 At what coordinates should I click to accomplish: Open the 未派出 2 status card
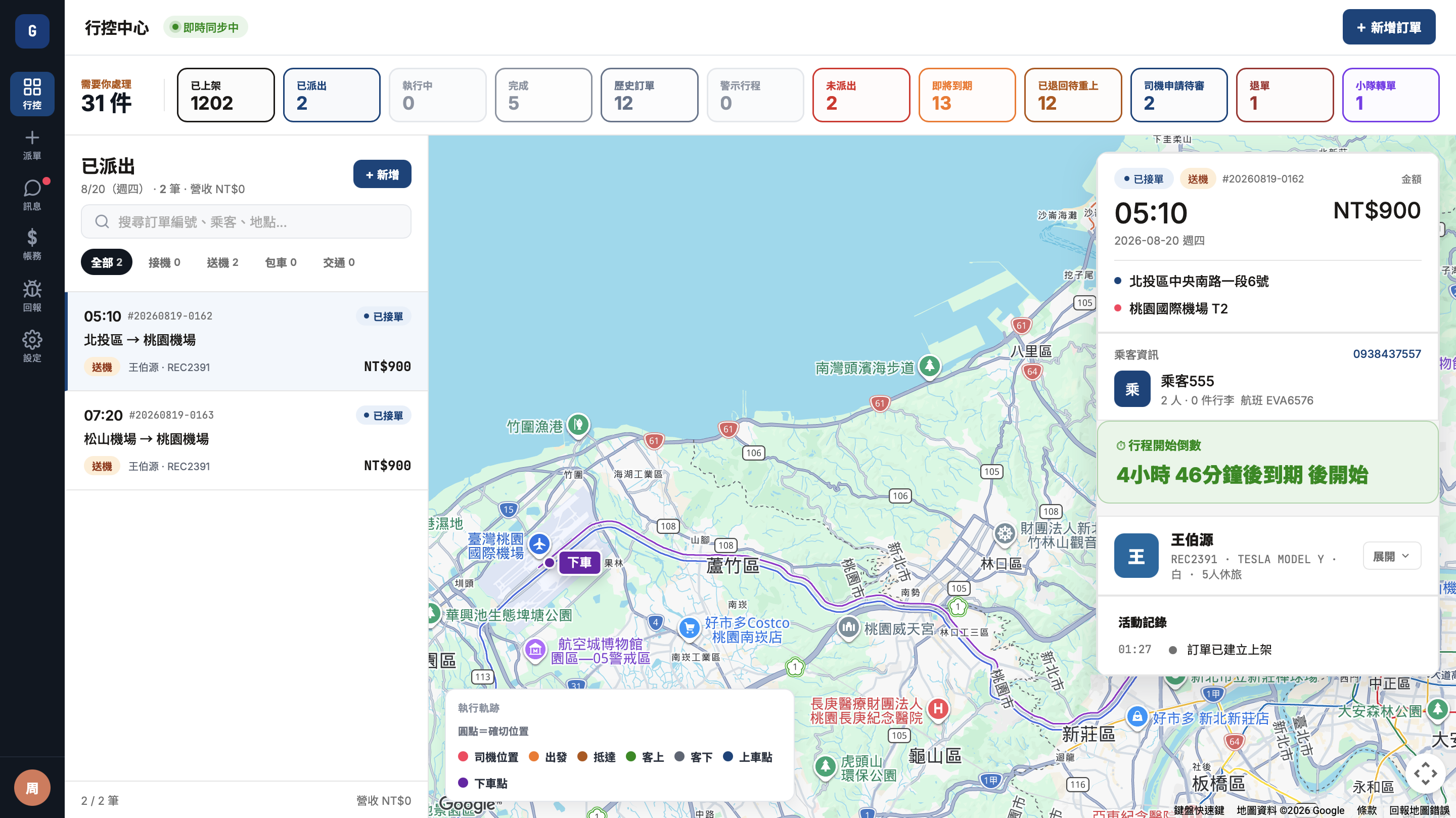tap(861, 95)
